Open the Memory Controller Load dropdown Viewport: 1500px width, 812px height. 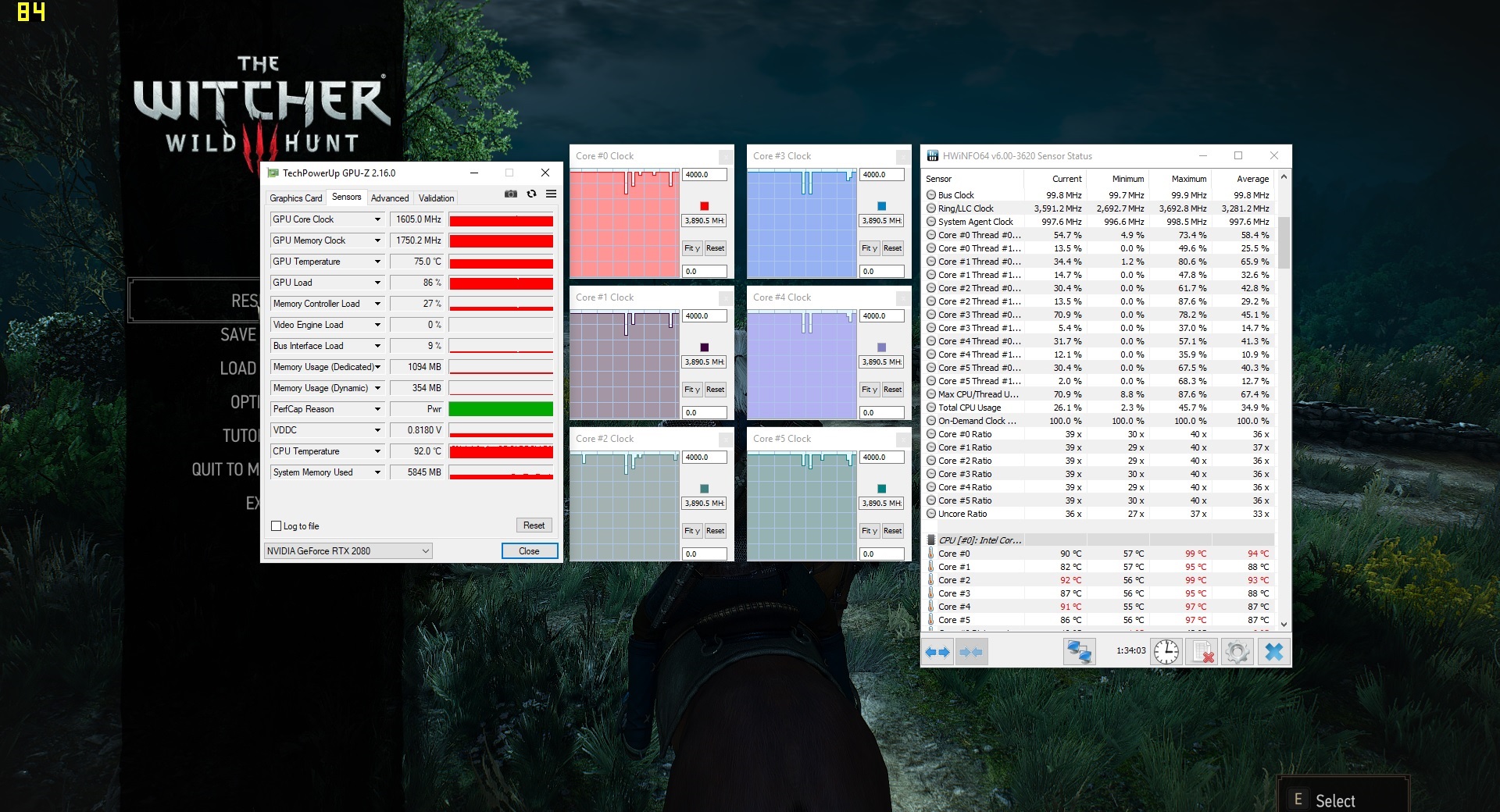[377, 304]
